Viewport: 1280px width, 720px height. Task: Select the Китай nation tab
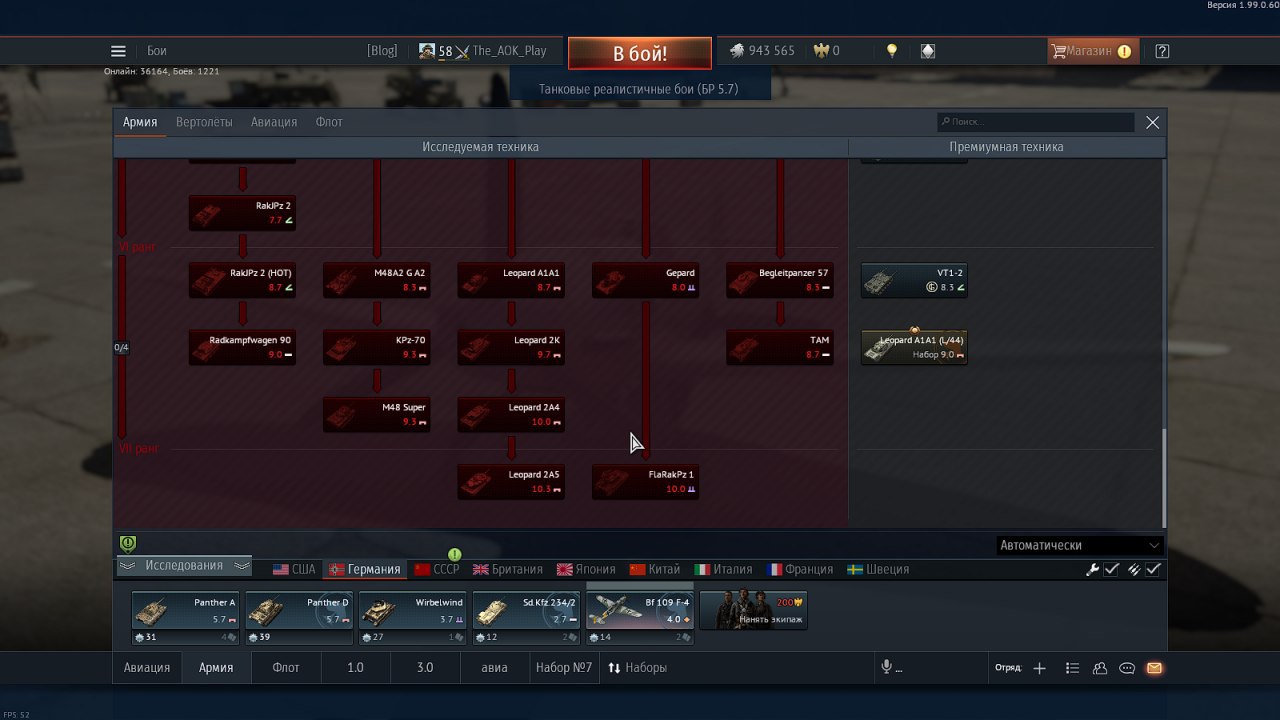[655, 569]
